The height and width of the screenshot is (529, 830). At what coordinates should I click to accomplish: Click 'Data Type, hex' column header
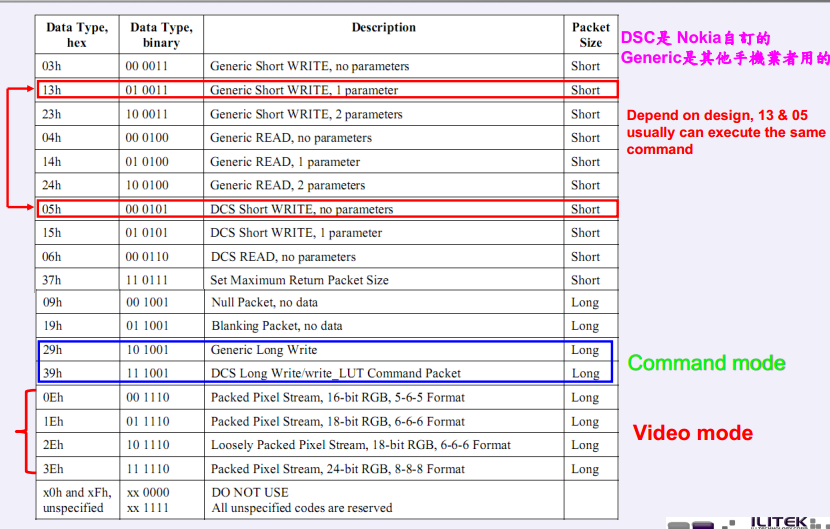point(77,35)
